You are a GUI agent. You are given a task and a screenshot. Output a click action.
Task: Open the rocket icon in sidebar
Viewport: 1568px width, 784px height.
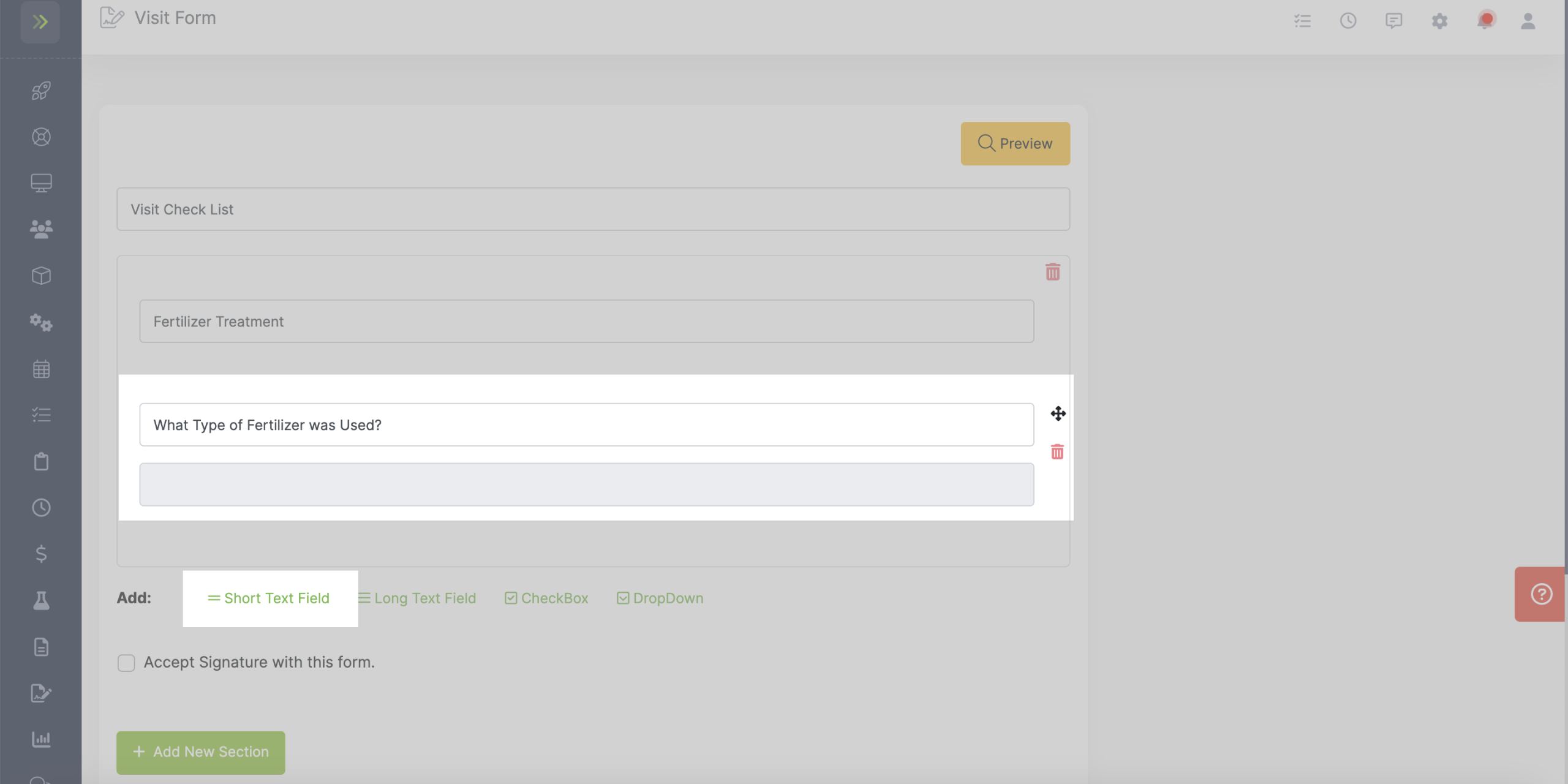point(41,91)
